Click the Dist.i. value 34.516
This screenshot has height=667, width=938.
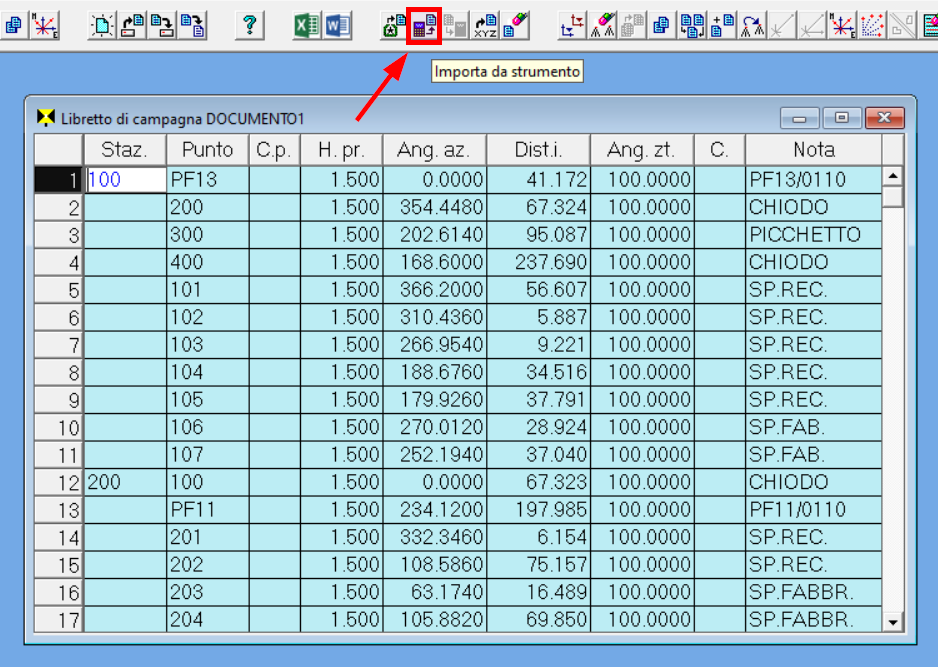tap(538, 373)
